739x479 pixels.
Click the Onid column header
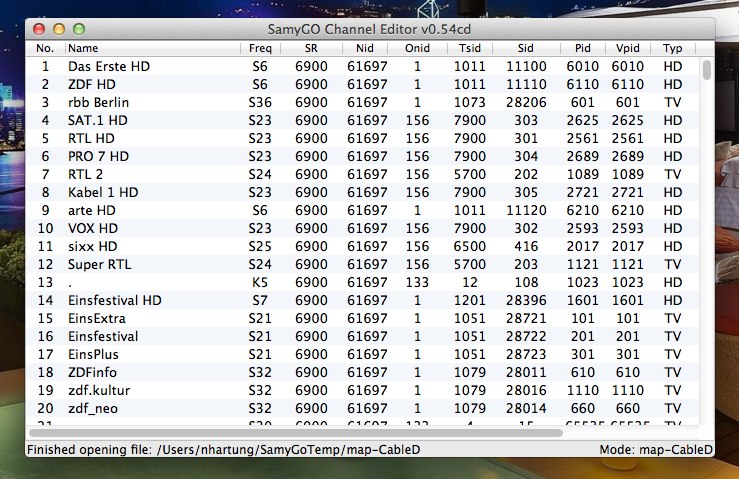(x=417, y=48)
